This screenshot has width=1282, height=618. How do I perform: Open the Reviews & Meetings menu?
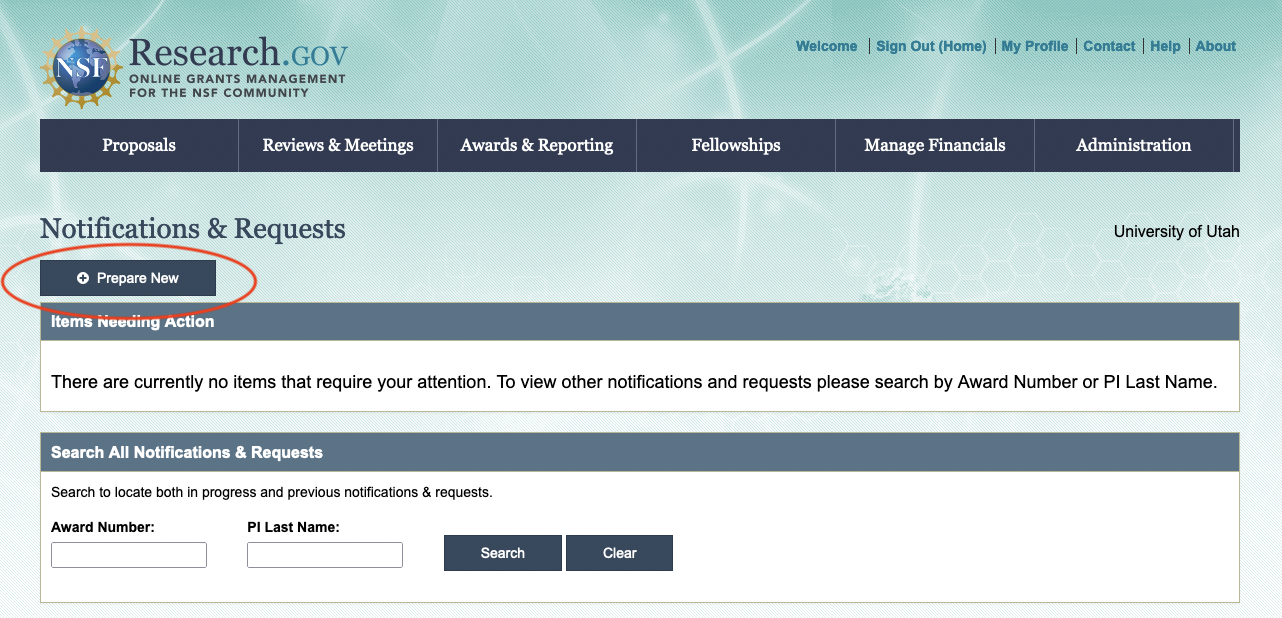click(x=338, y=145)
